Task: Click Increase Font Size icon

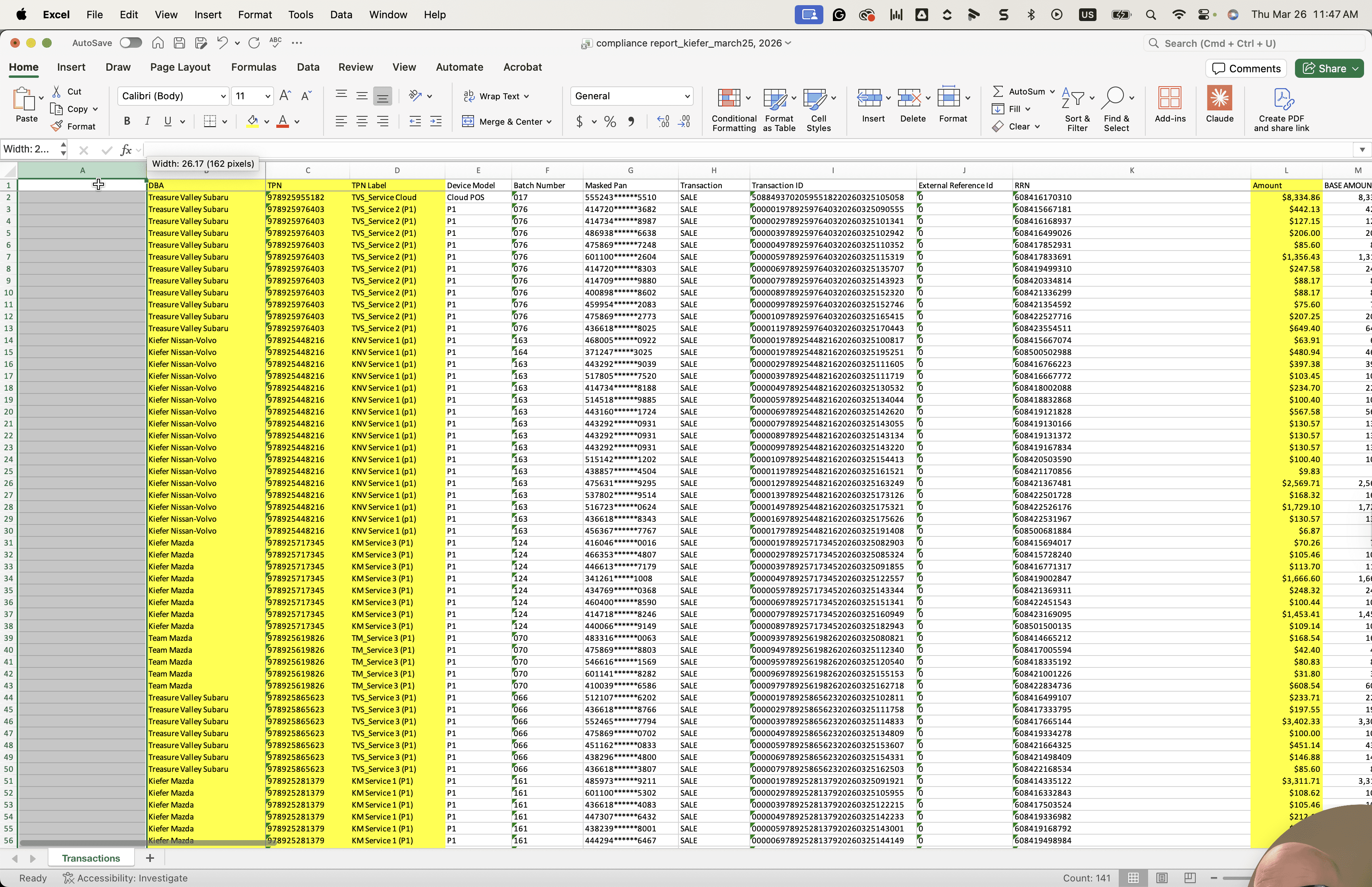Action: pos(285,96)
